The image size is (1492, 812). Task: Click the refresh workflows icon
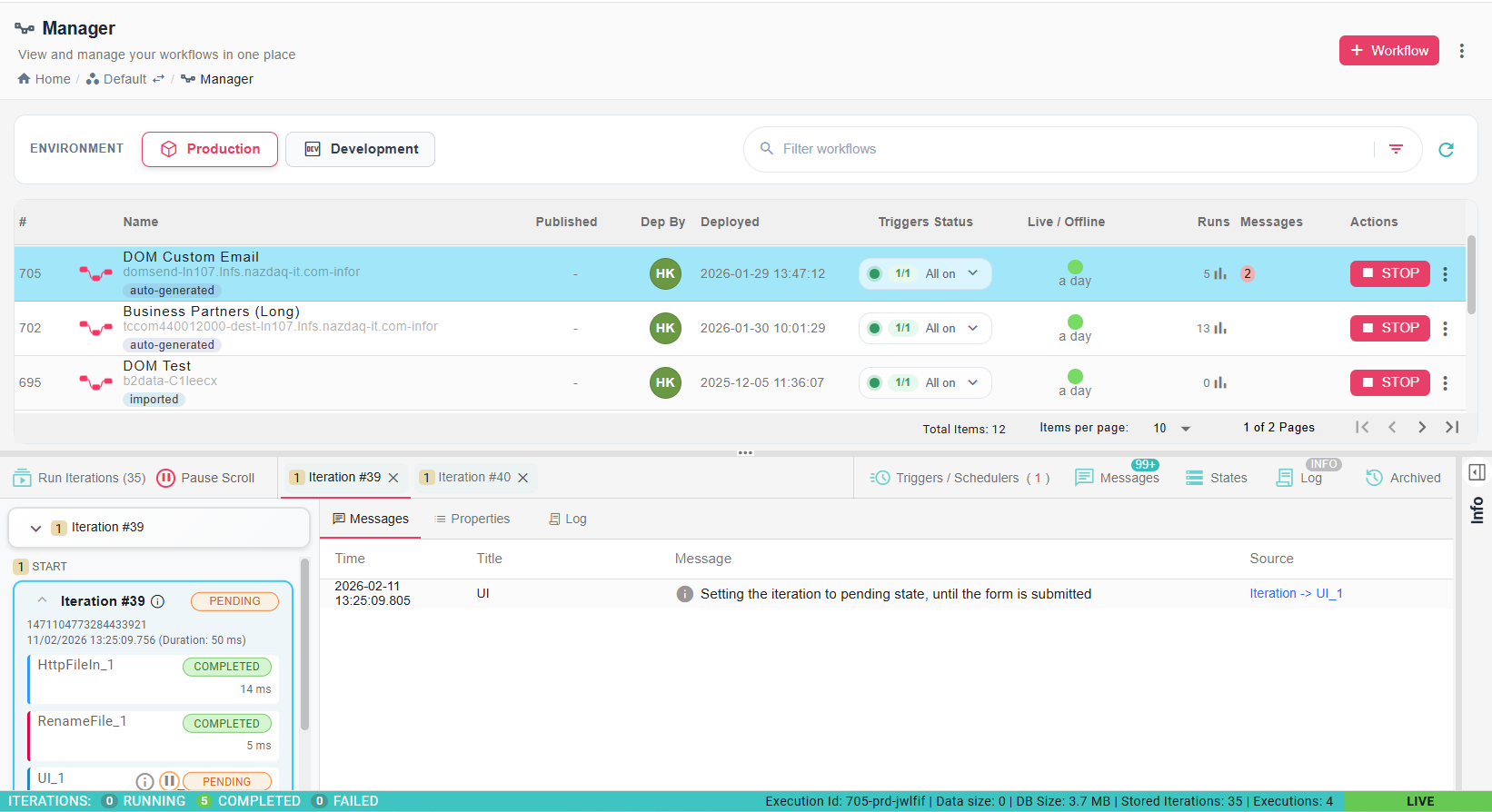click(x=1446, y=150)
